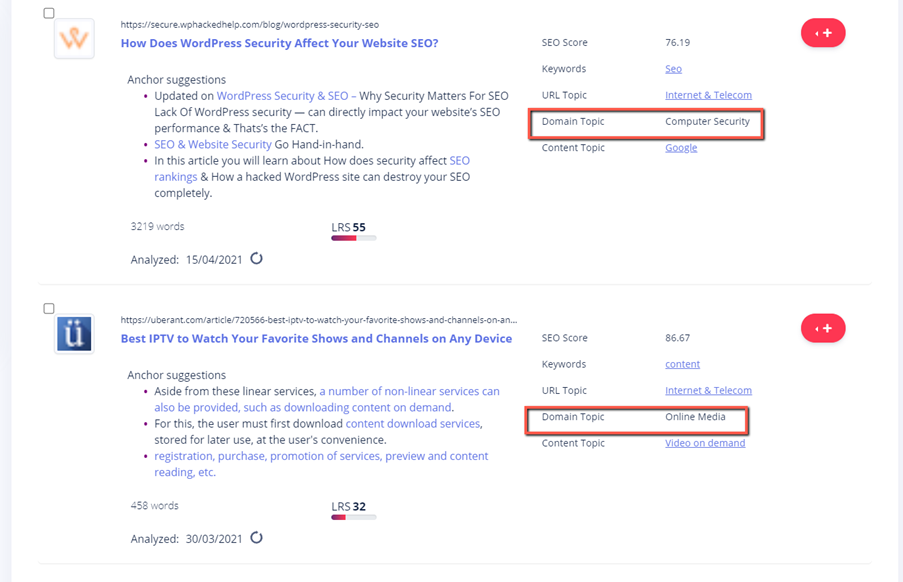The height and width of the screenshot is (582, 903).
Task: Open the uberant site logo thumbnail
Action: pyautogui.click(x=74, y=334)
